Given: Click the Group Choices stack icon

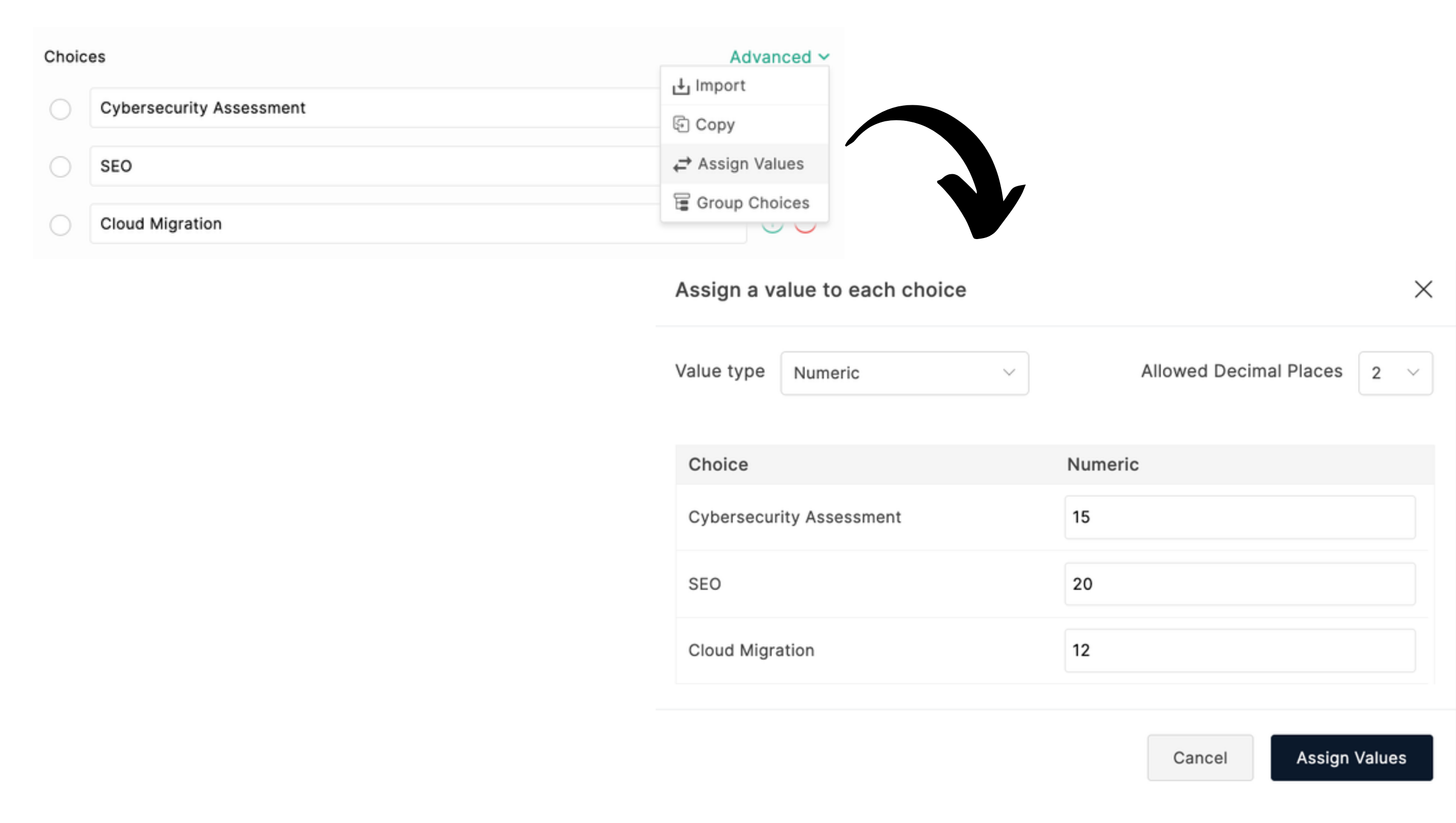Looking at the screenshot, I should (682, 202).
